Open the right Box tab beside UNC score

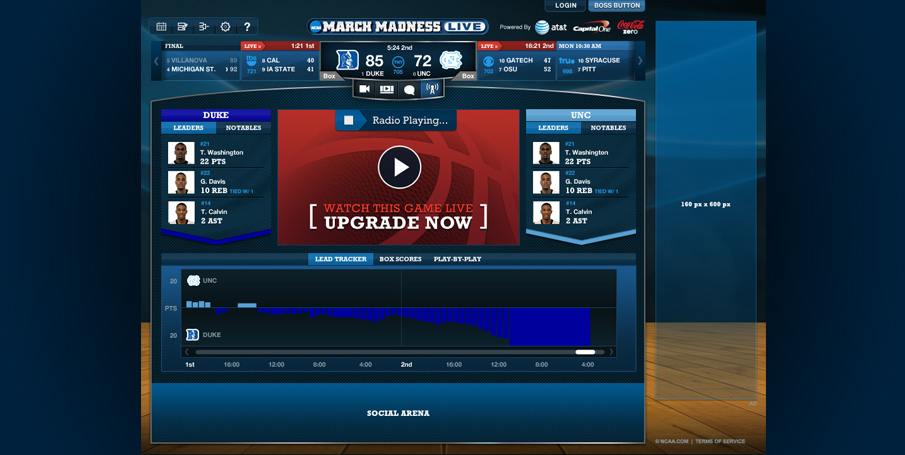coord(468,76)
